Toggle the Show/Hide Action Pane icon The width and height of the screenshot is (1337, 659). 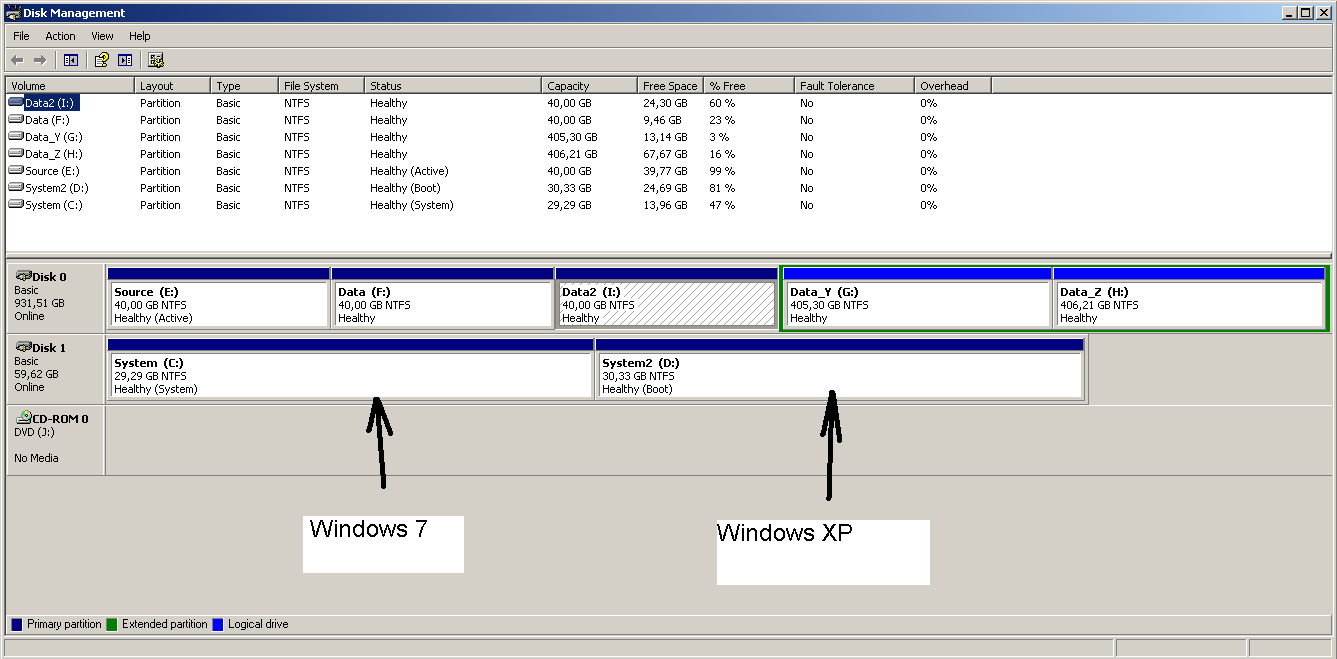(x=125, y=60)
